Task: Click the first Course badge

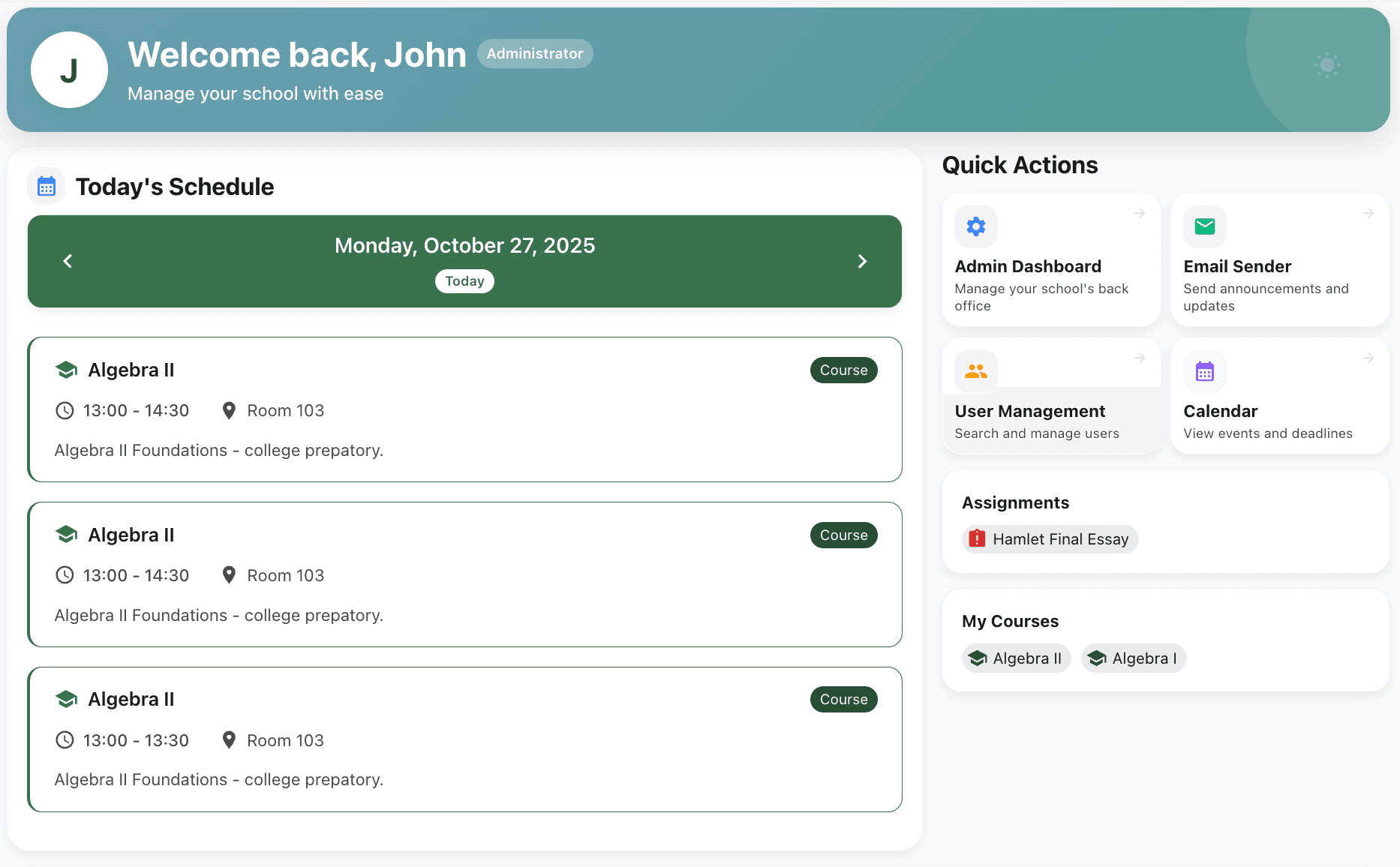Action: coord(843,370)
